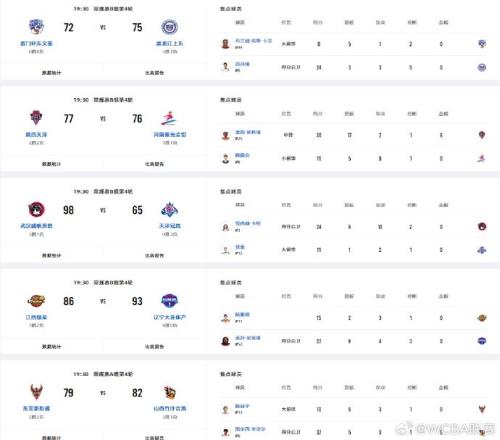Viewport: 500px width, 440px height.
Task: Click the team badge on the first player row
Action: (x=482, y=44)
